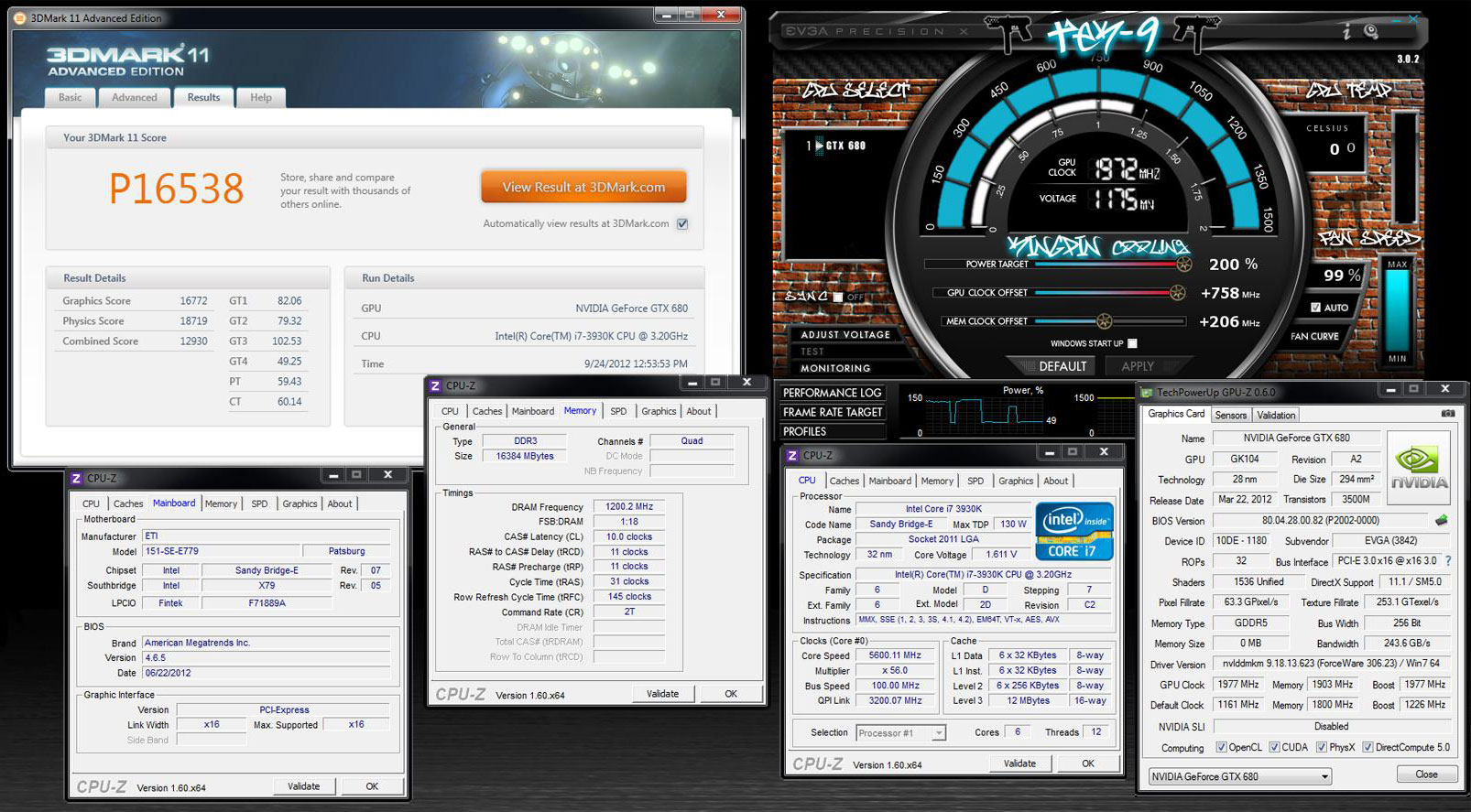
Task: Click OK in the CPU-Z Mainboard window
Action: coord(372,786)
